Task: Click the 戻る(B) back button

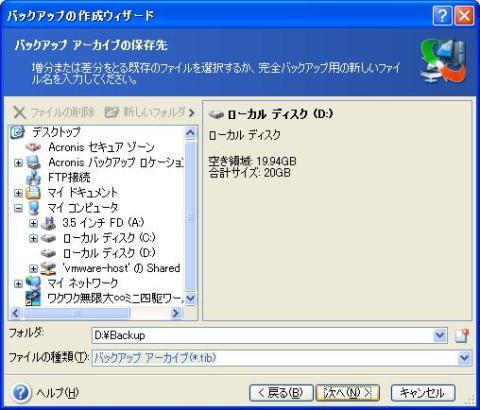Action: point(281,393)
